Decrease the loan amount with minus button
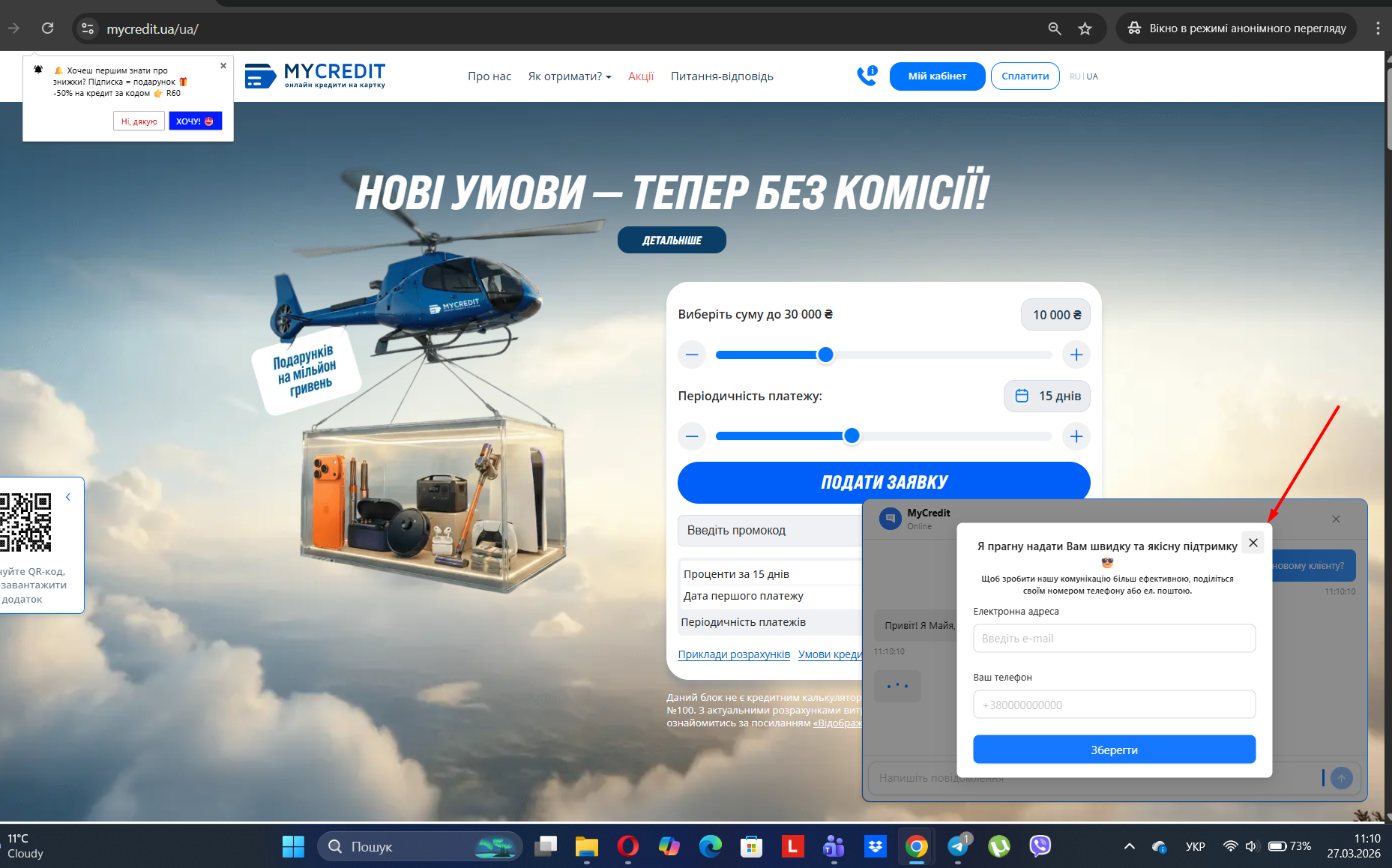The image size is (1392, 868). [692, 355]
